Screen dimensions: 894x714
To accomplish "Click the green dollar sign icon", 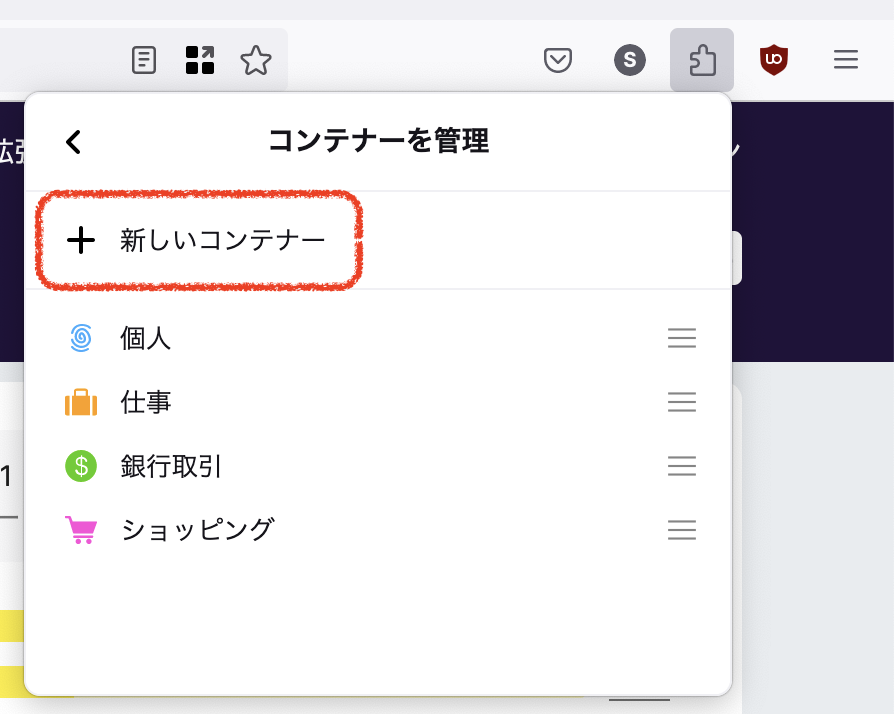I will point(81,466).
